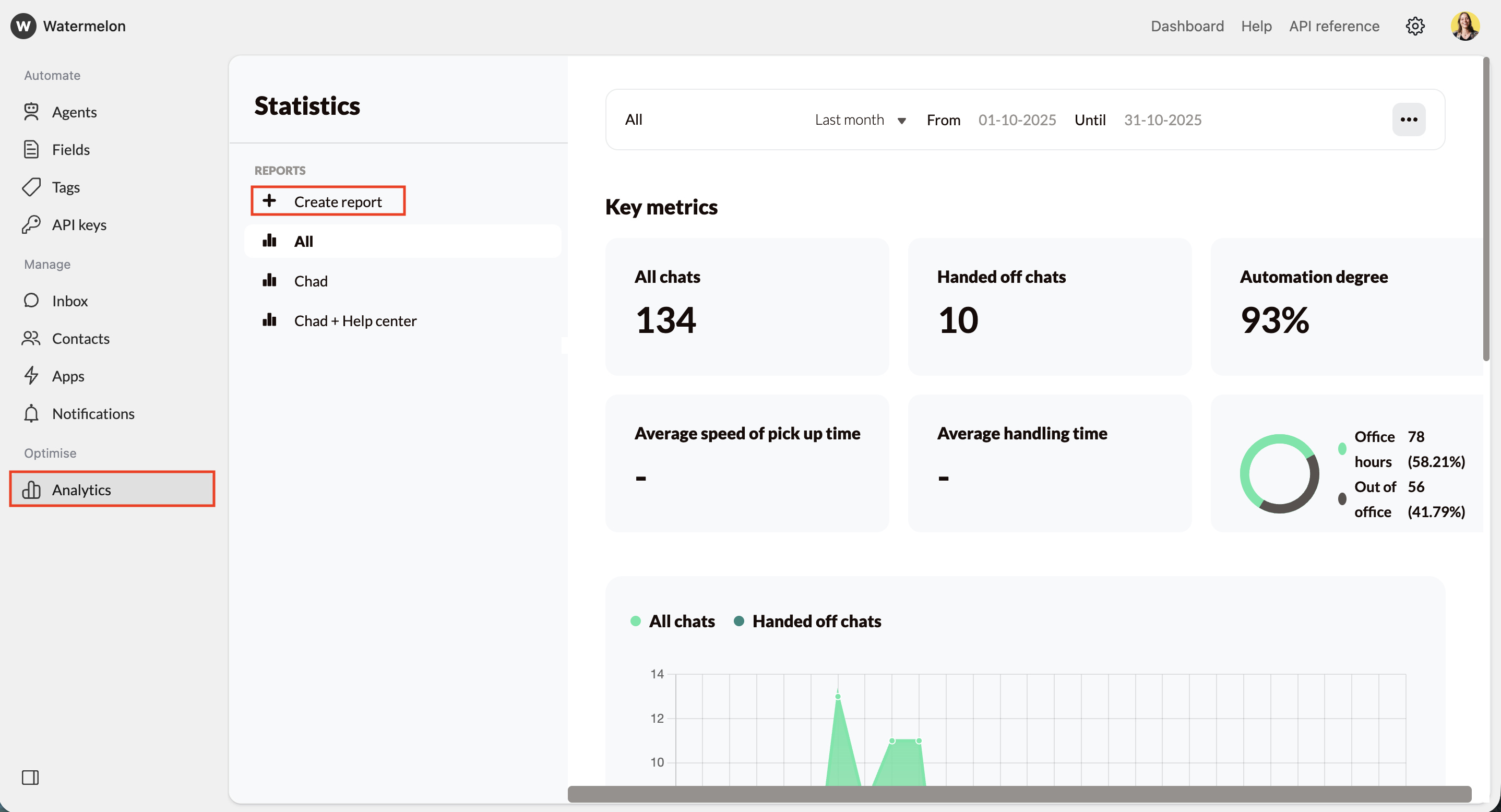Open Notifications settings
Viewport: 1501px width, 812px height.
click(93, 414)
